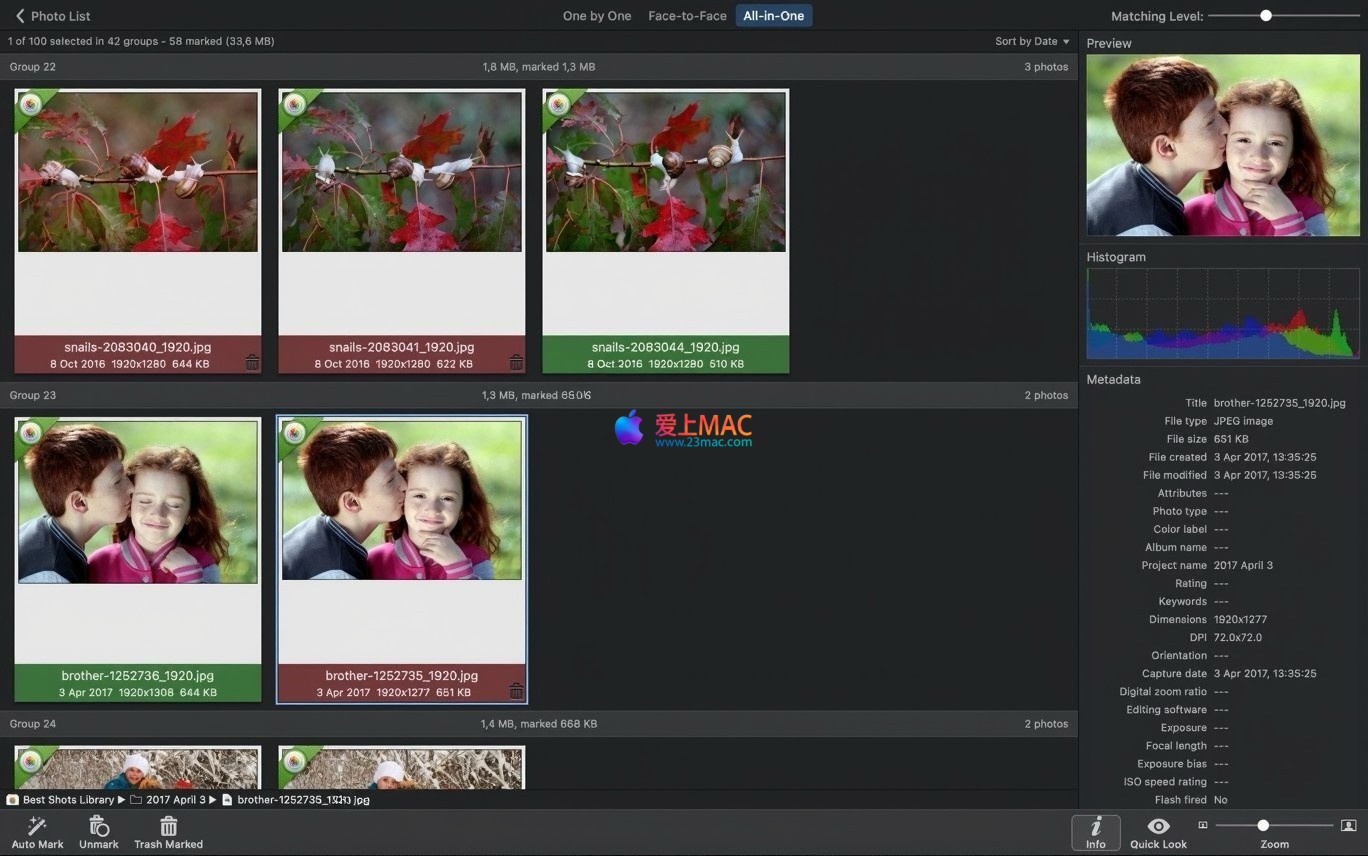Switch to Face-to-Face view

687,16
